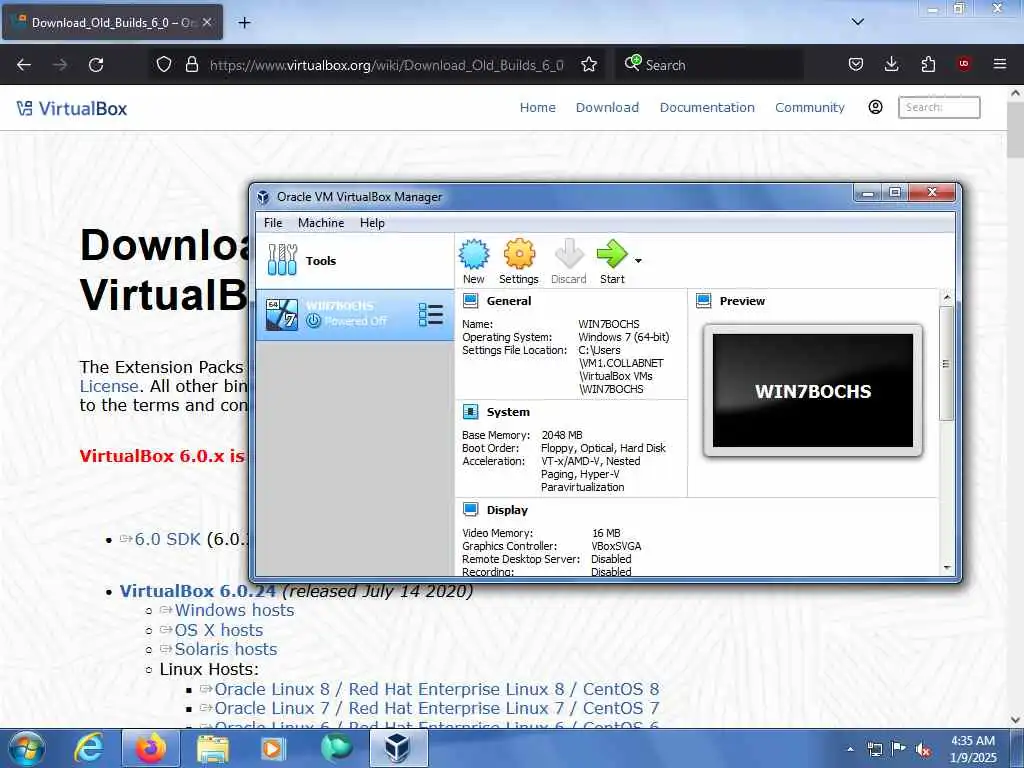Open Firefox Extensions puzzle icon
The width and height of the screenshot is (1024, 768).
[x=928, y=64]
